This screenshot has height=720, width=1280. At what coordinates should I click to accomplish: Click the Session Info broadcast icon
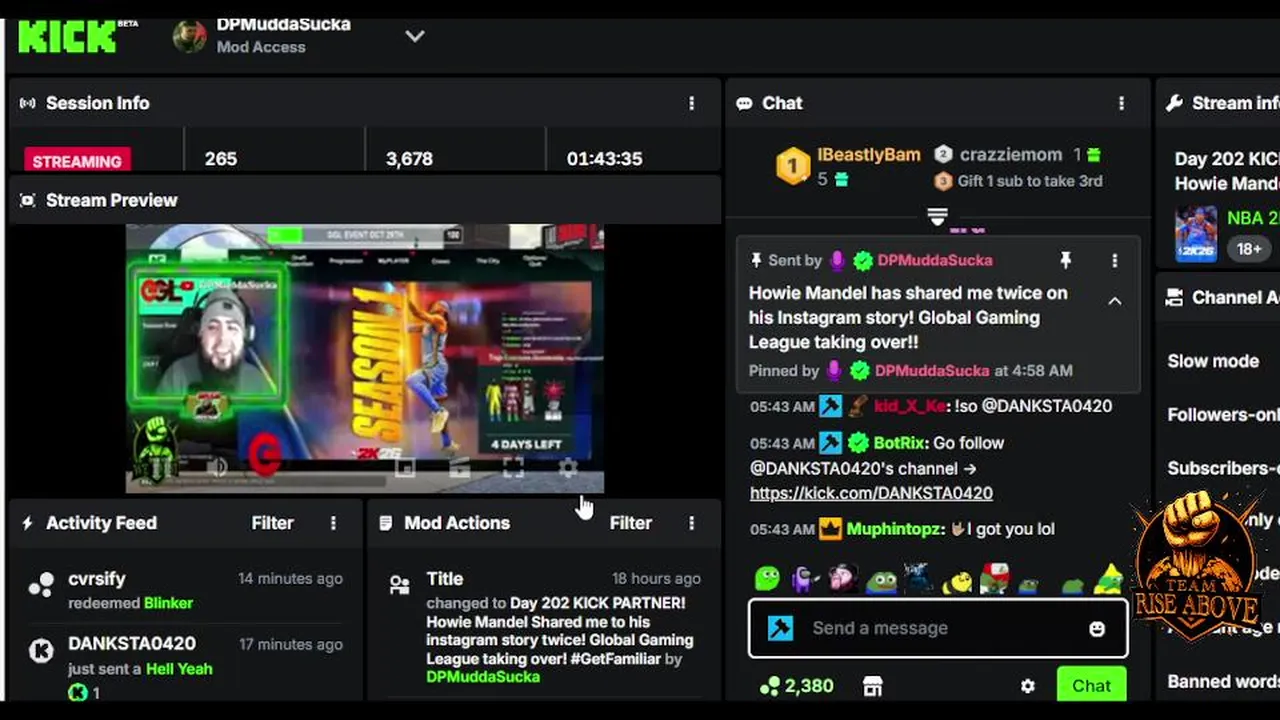point(28,103)
